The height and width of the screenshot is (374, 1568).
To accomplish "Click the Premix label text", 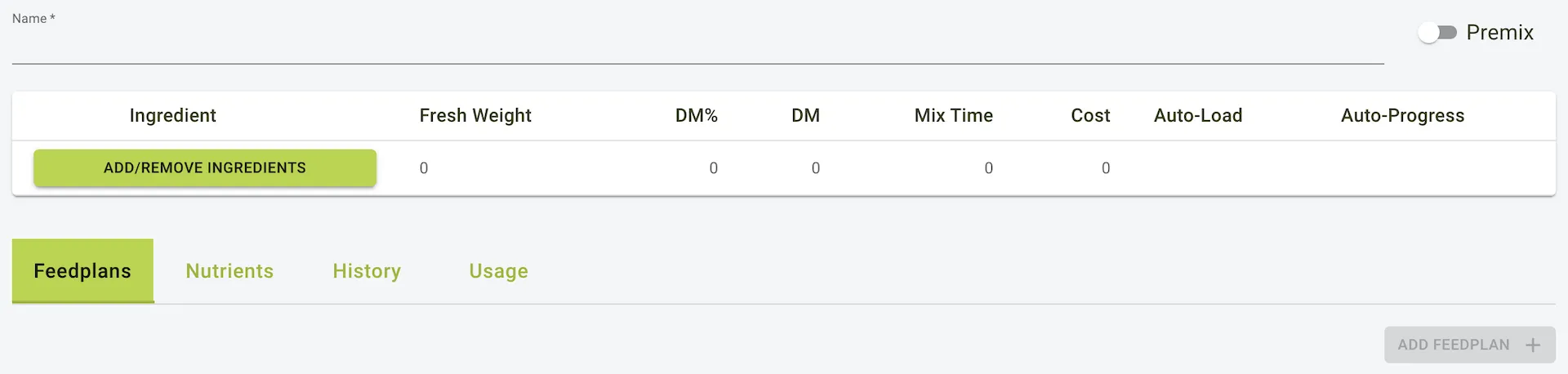I will point(1499,33).
